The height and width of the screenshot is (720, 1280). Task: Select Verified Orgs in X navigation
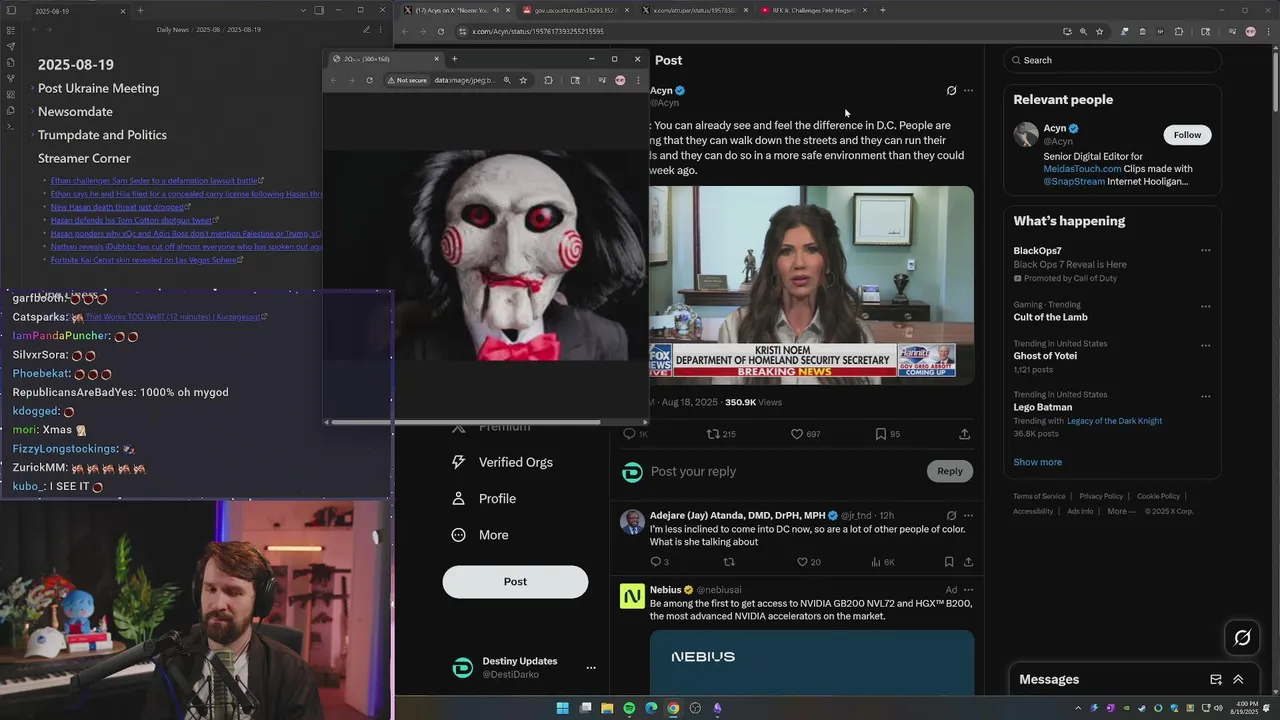[x=502, y=462]
